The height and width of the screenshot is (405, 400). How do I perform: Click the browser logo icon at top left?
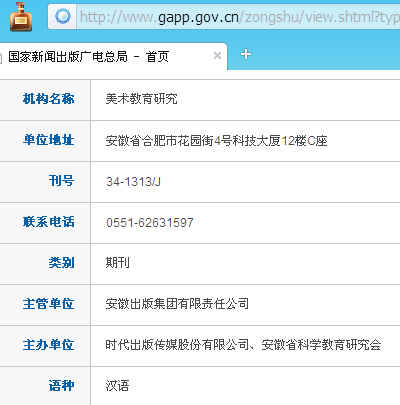pyautogui.click(x=21, y=17)
